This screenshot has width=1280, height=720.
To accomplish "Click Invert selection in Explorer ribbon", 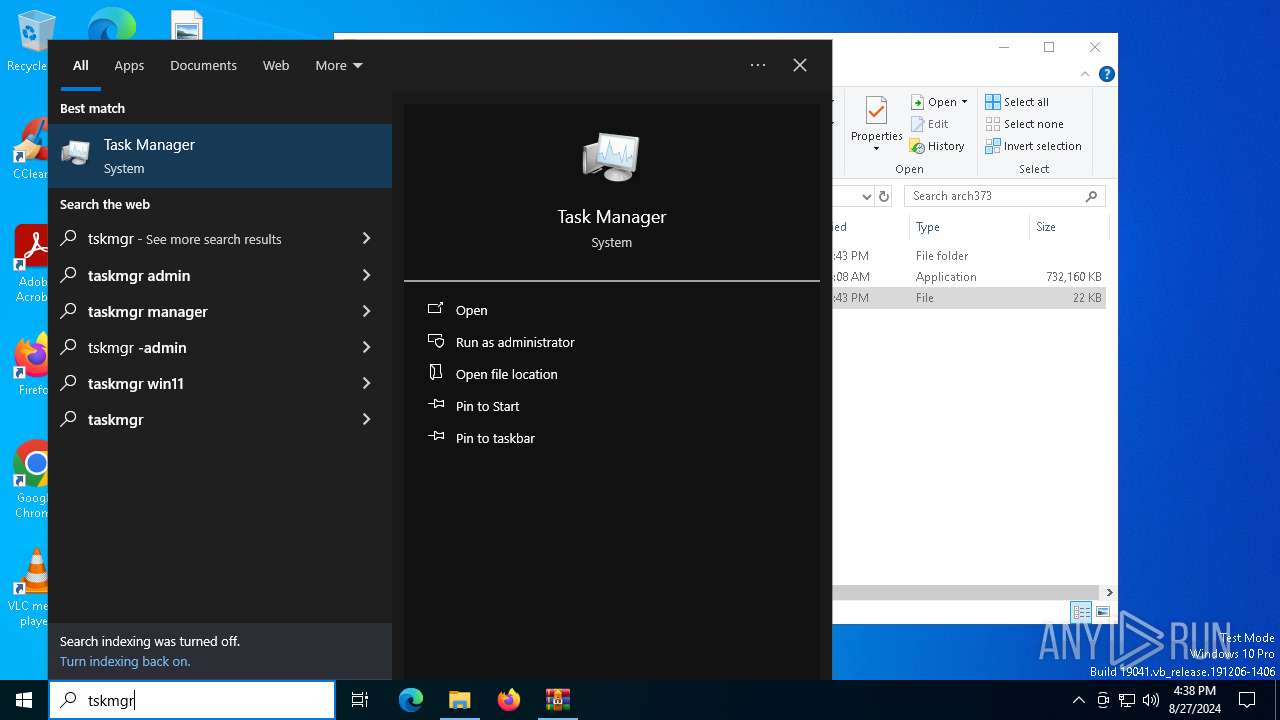I will pyautogui.click(x=1033, y=146).
